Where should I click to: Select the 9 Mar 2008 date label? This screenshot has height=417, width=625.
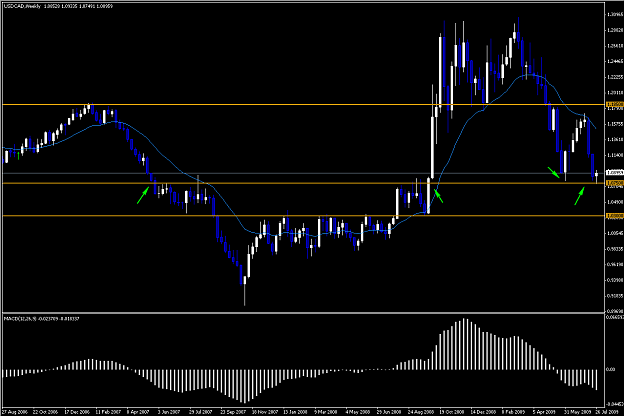point(326,411)
